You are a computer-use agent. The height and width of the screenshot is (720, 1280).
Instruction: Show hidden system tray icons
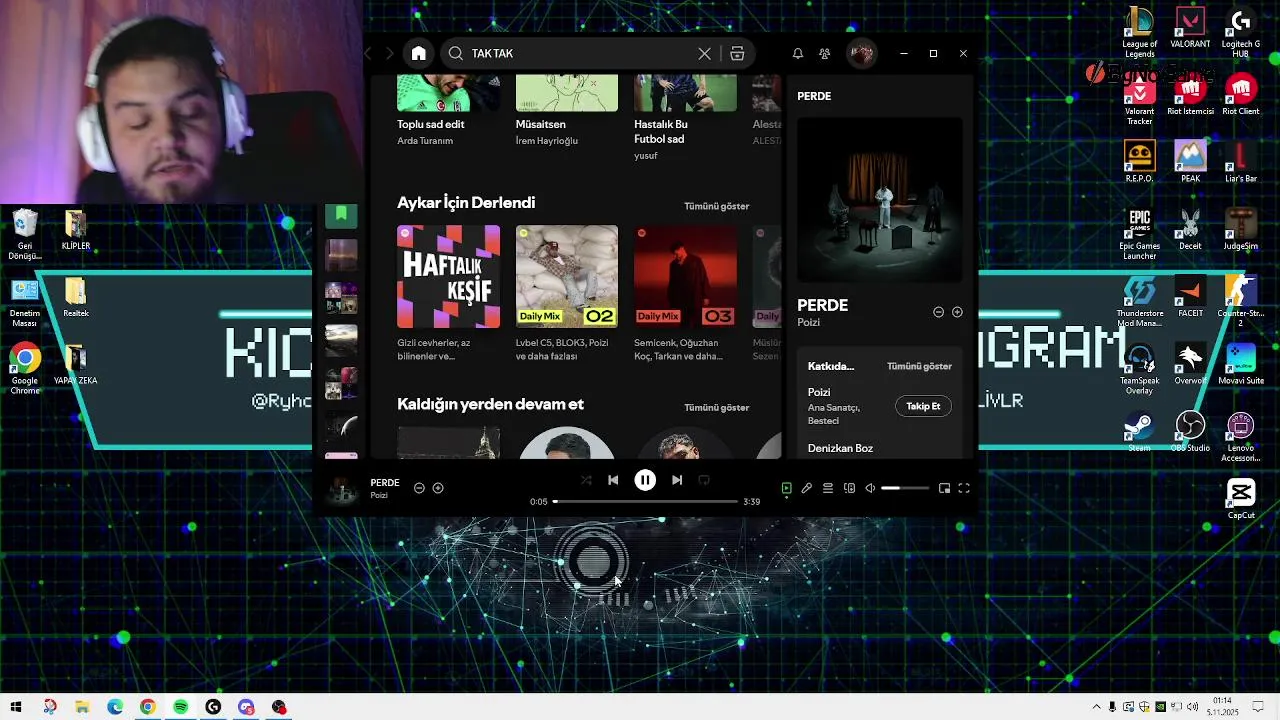pyautogui.click(x=1096, y=707)
